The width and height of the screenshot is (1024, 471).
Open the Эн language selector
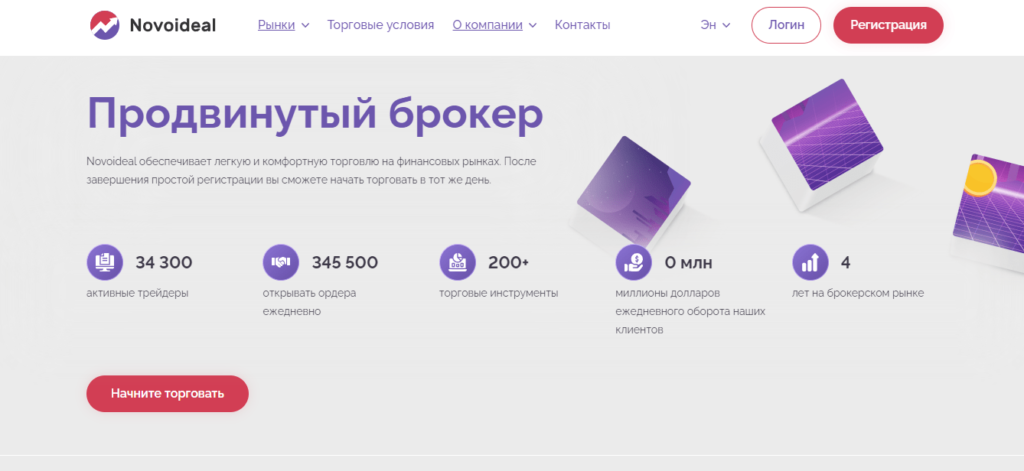tap(715, 25)
